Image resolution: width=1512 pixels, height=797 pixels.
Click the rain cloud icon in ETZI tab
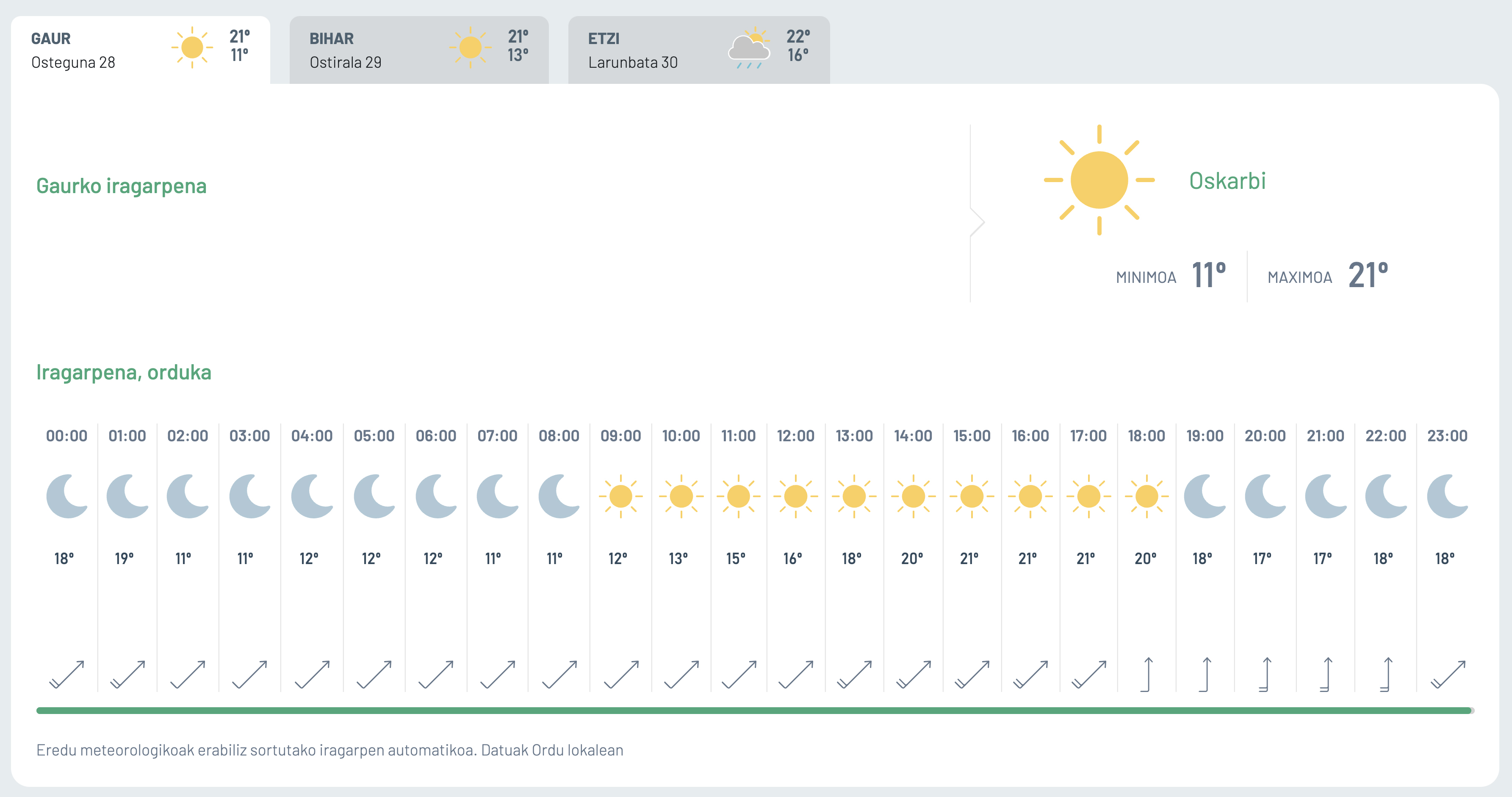749,48
